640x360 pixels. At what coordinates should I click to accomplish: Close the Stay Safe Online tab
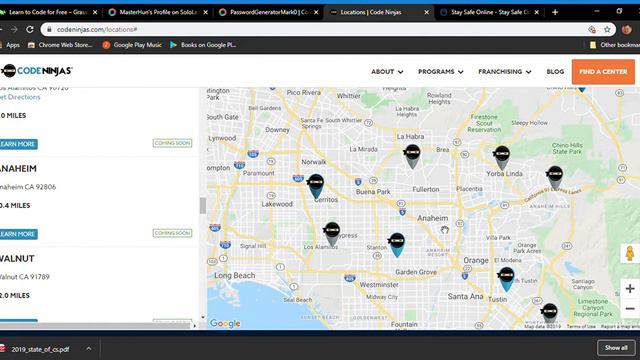click(x=536, y=12)
